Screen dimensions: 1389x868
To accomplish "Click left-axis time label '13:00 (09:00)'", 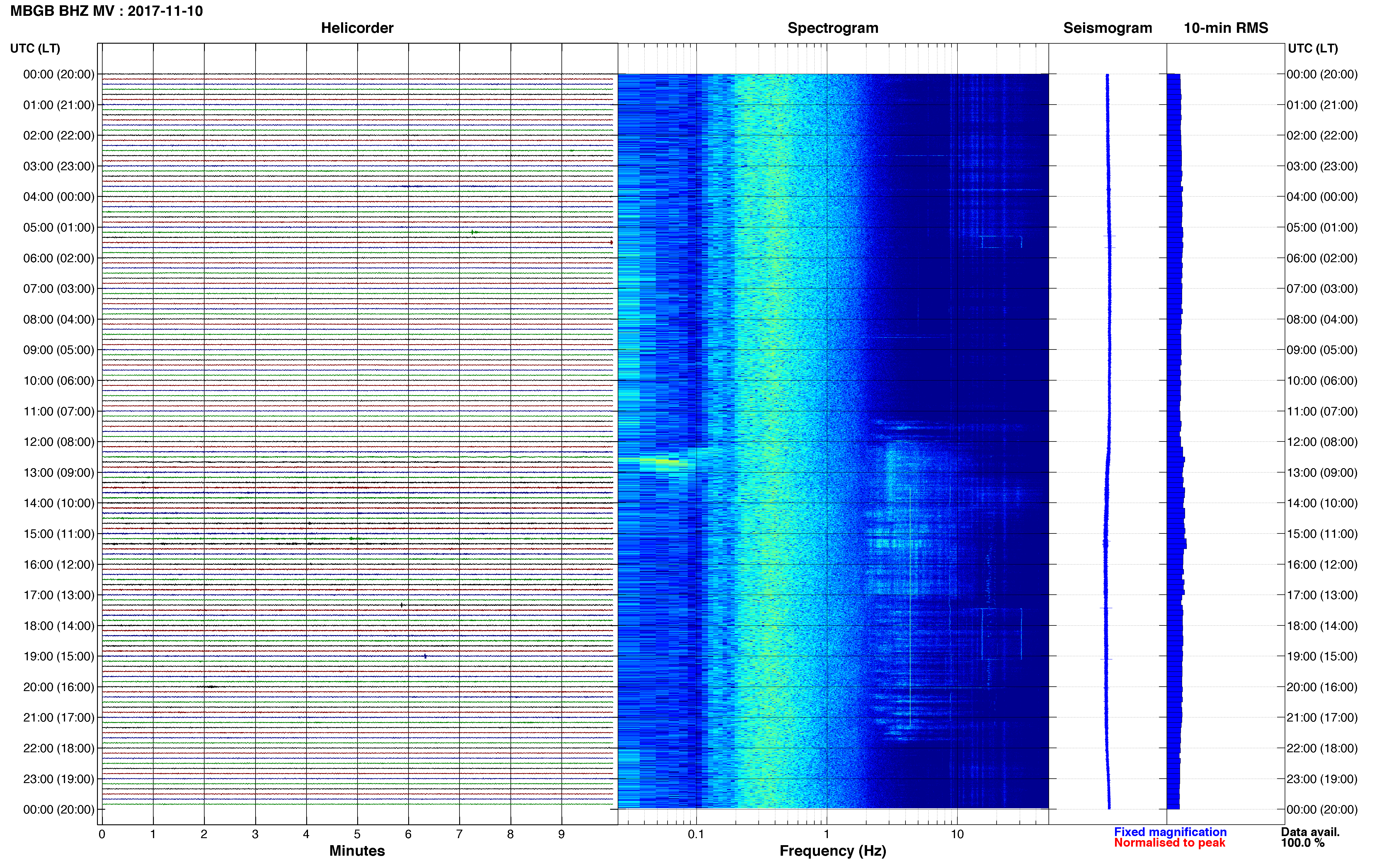I will (x=59, y=473).
